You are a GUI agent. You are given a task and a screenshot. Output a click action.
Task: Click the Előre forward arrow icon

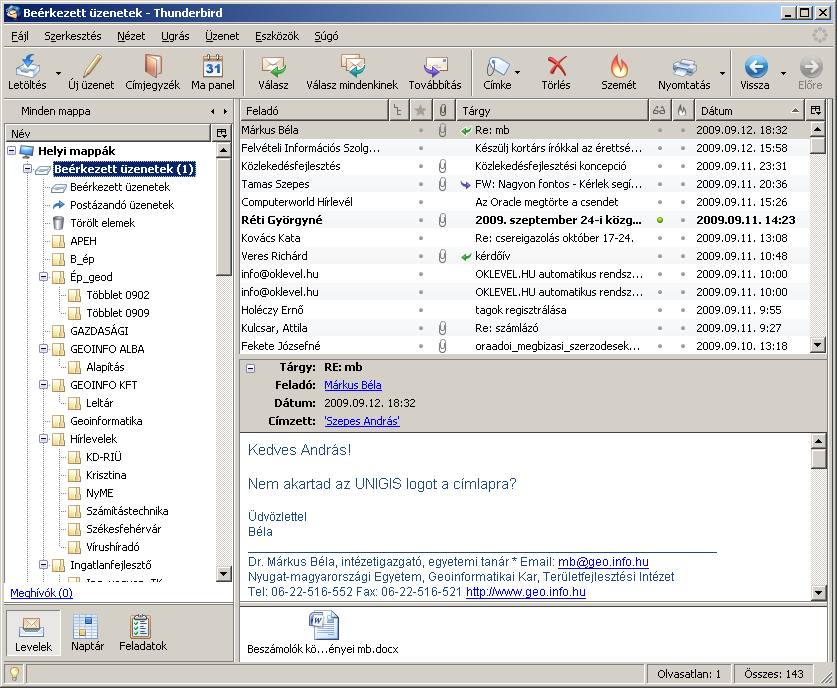point(810,67)
